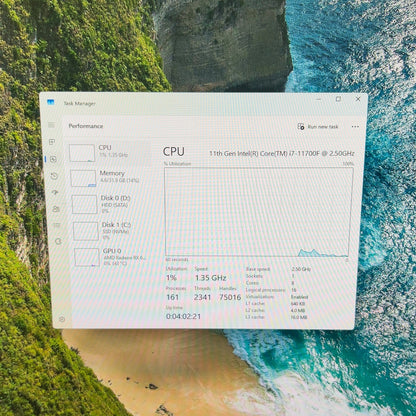Open the Startup apps page icon
Viewport: 416px width, 416px height.
[x=55, y=192]
